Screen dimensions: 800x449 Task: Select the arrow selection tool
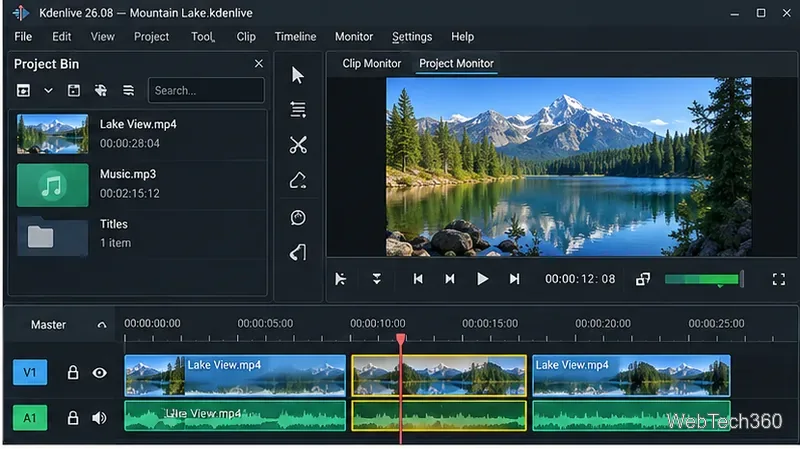[297, 76]
